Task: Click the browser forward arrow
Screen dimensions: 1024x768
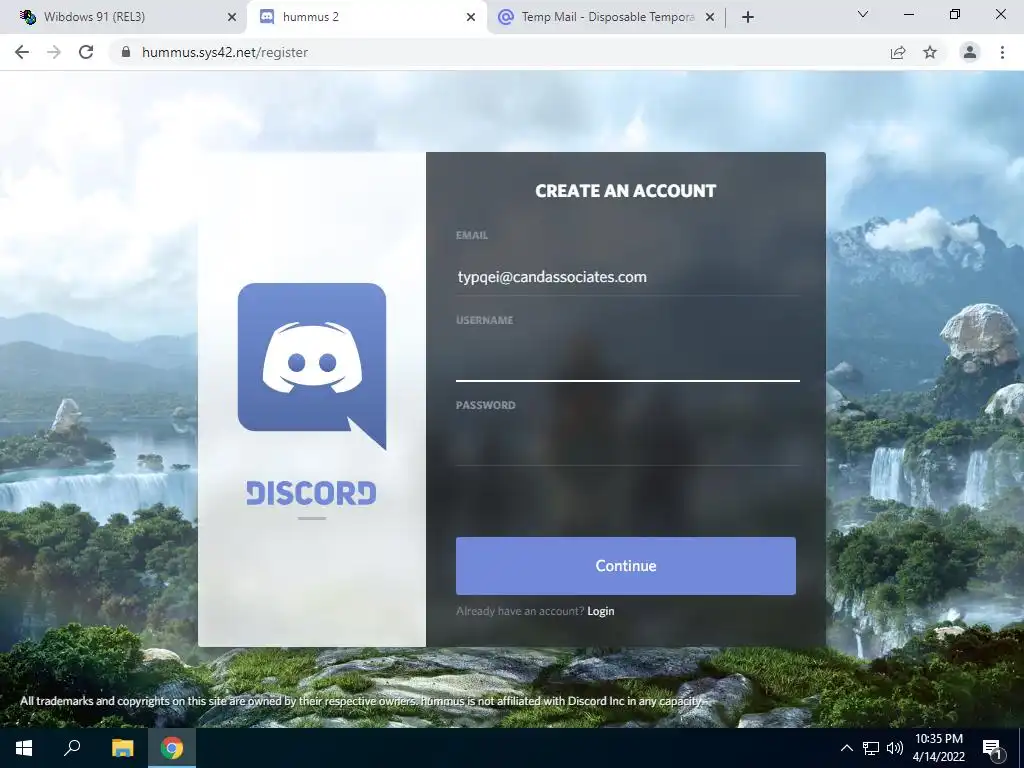Action: coord(54,52)
